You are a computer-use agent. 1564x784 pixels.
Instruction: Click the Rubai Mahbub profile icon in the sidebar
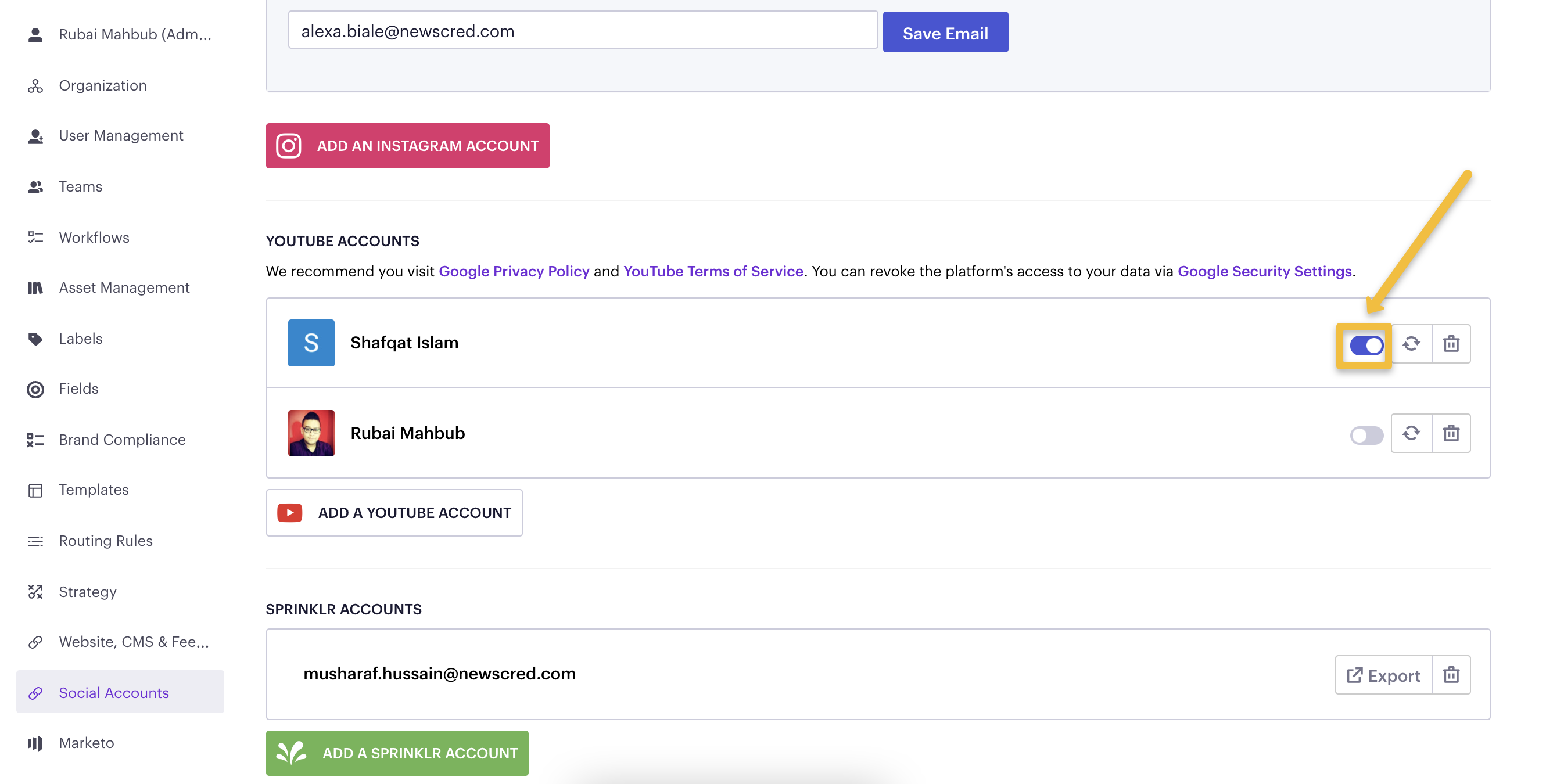[x=35, y=35]
